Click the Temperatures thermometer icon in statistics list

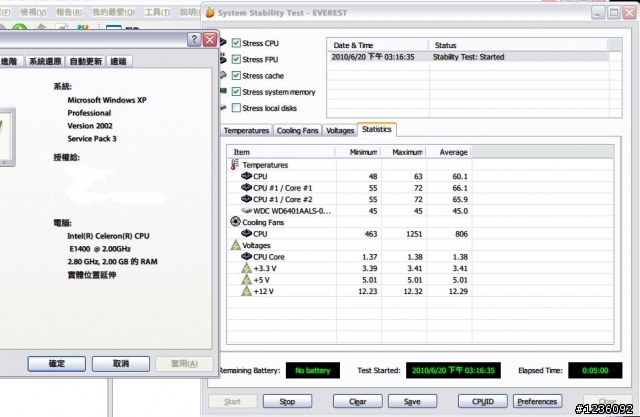click(235, 164)
